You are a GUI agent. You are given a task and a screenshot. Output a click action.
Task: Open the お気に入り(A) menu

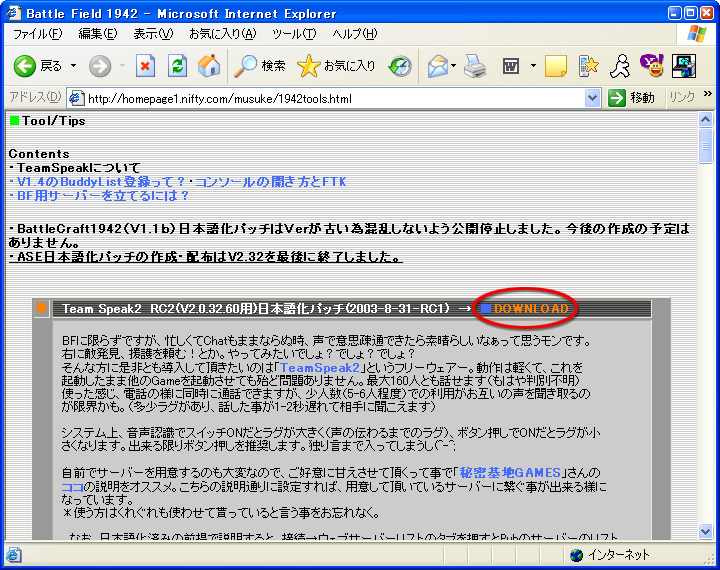point(223,34)
